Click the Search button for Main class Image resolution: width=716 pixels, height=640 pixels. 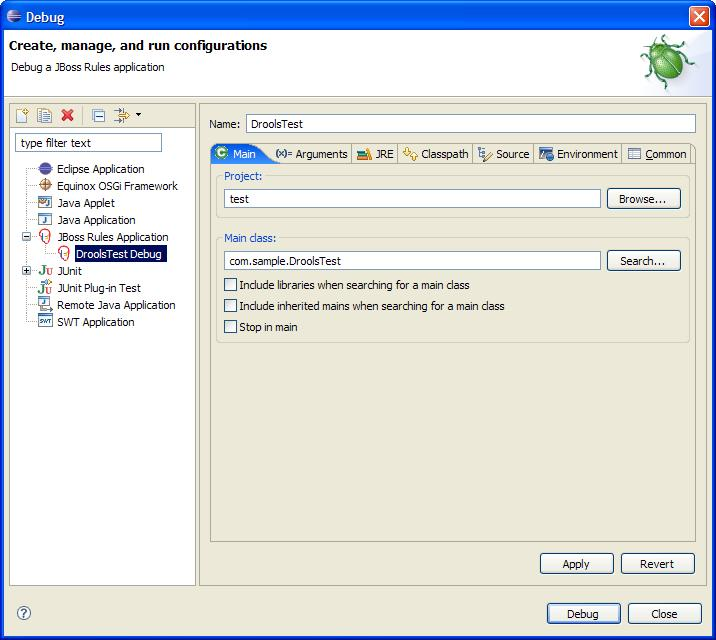click(643, 261)
